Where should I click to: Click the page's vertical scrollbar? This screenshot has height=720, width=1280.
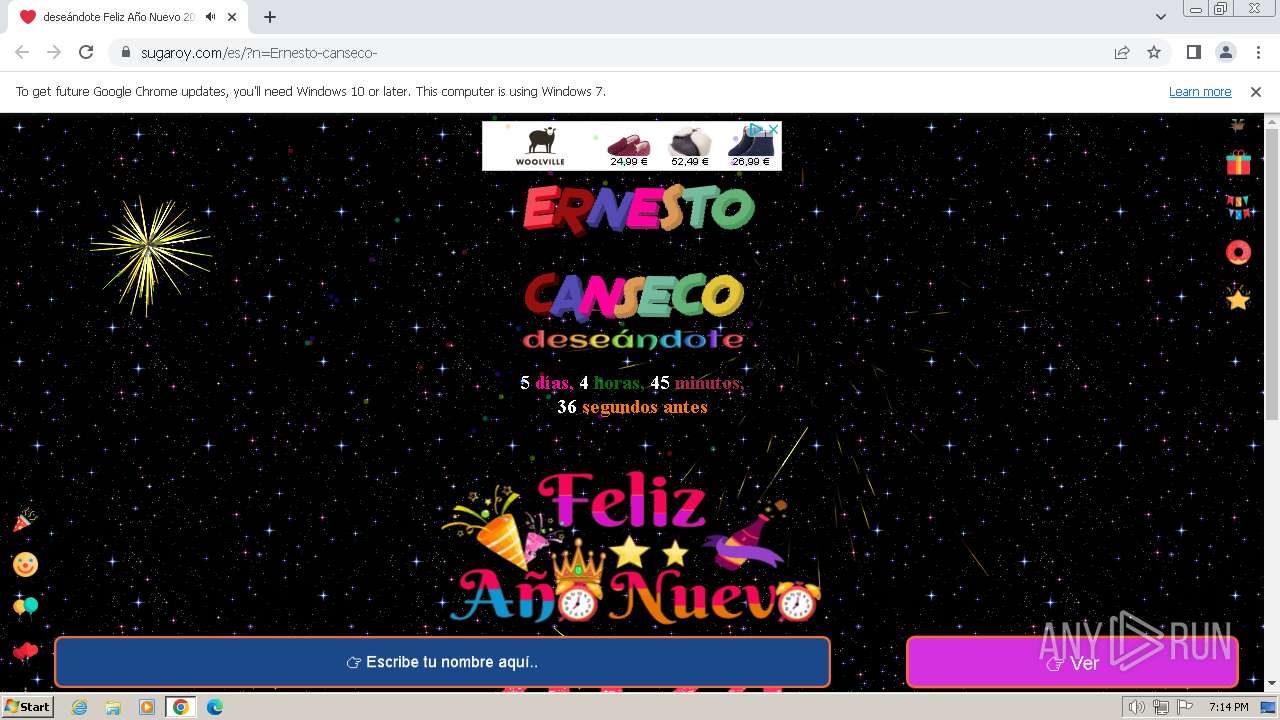(1272, 275)
